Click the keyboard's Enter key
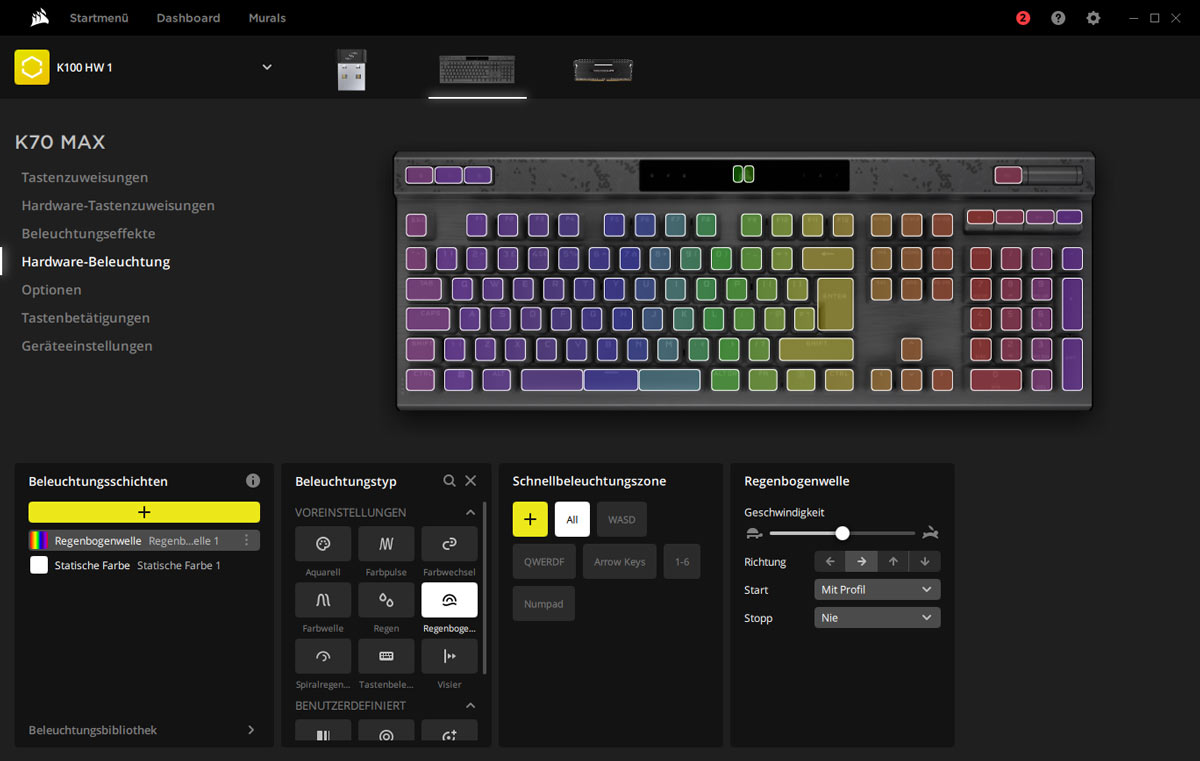 click(x=835, y=304)
